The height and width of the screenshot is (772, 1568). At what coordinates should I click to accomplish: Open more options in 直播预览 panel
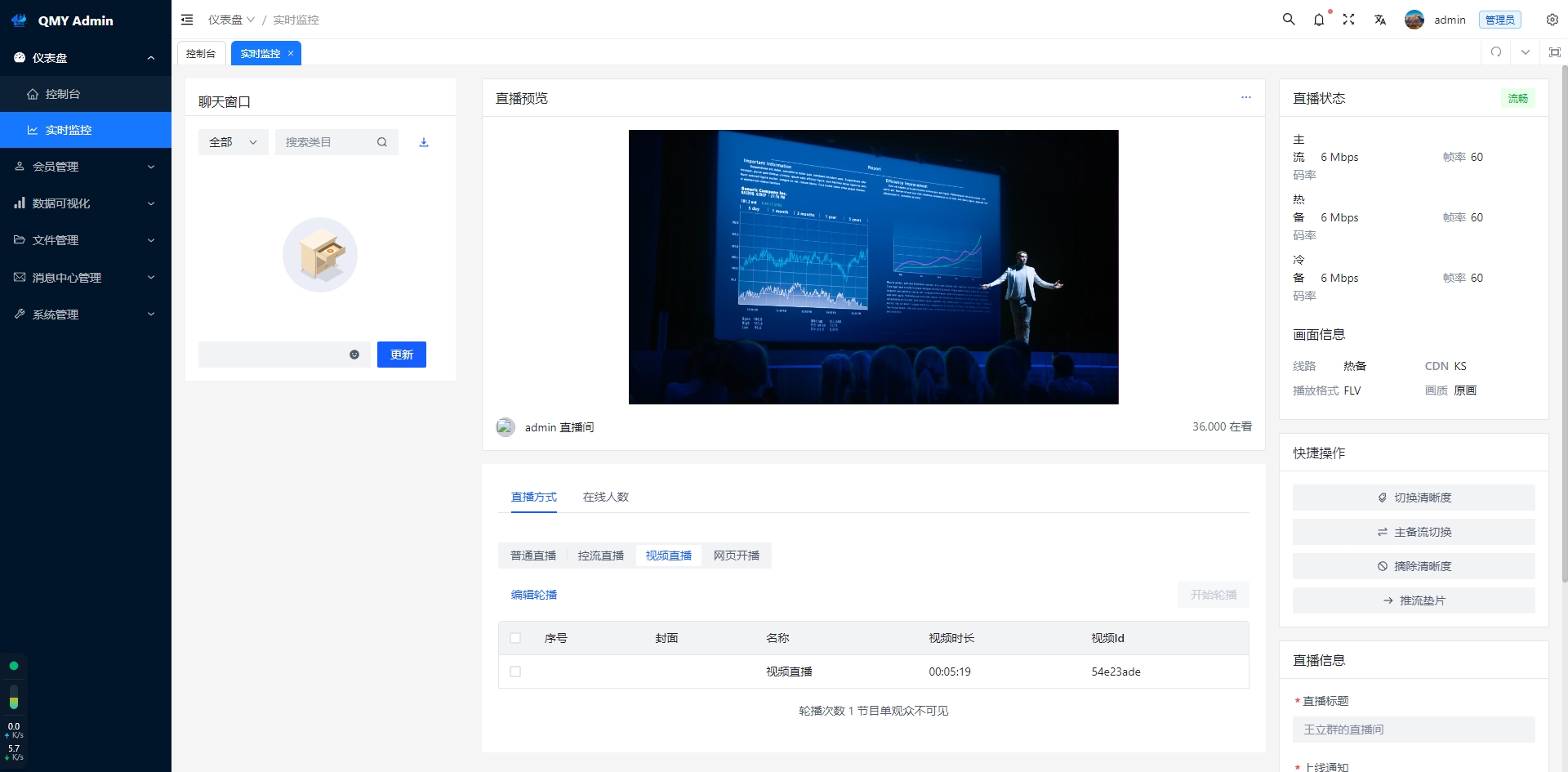click(x=1246, y=97)
